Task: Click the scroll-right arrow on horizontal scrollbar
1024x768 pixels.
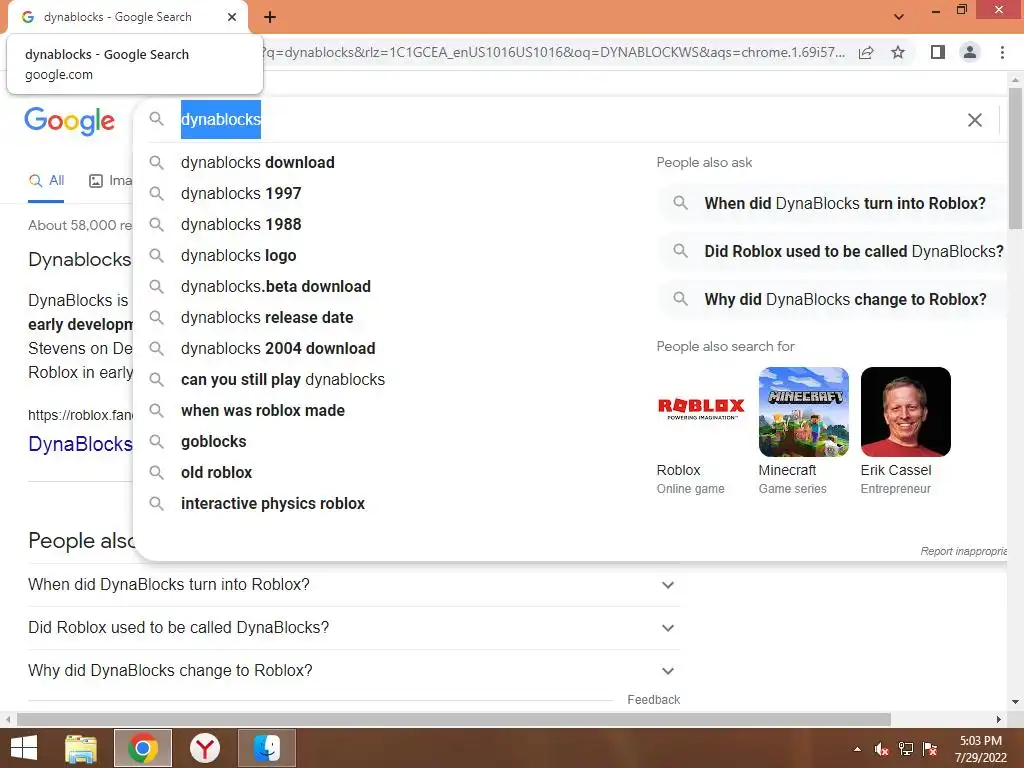Action: pyautogui.click(x=999, y=719)
